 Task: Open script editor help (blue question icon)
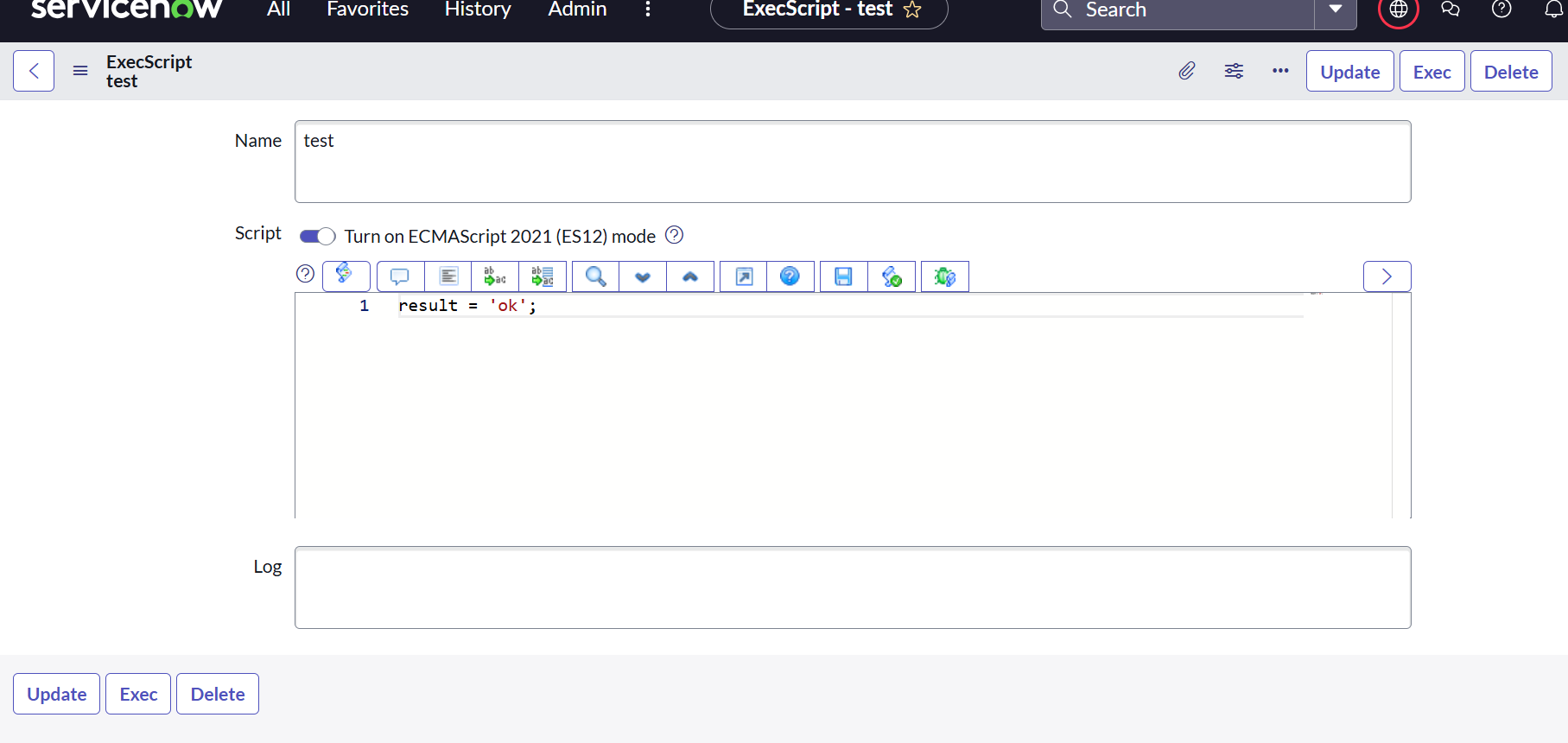tap(790, 276)
